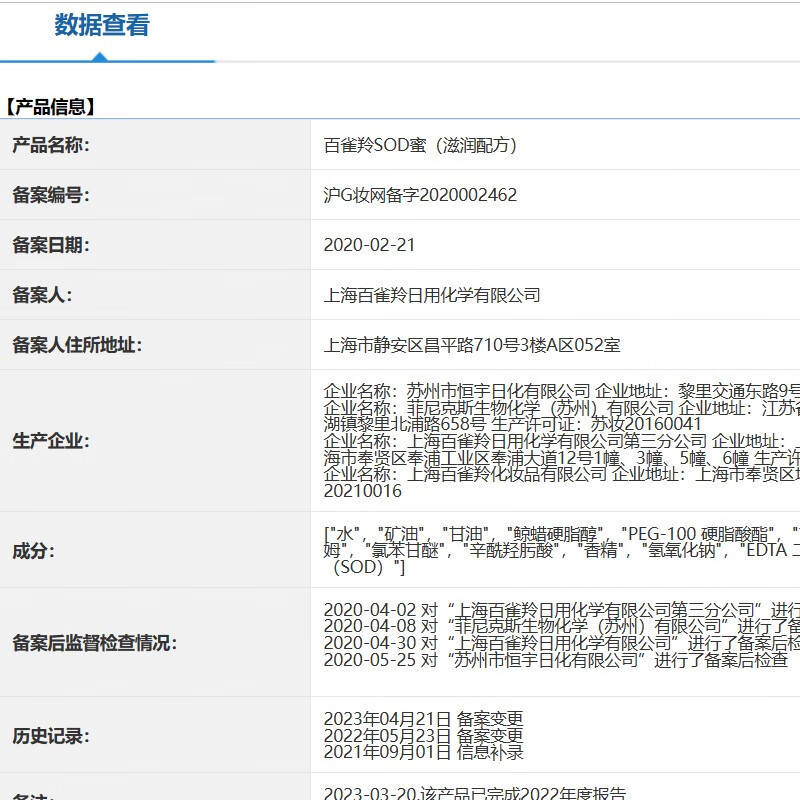Click the 2020-04-02 inspection entry
The width and height of the screenshot is (800, 800).
click(x=562, y=610)
